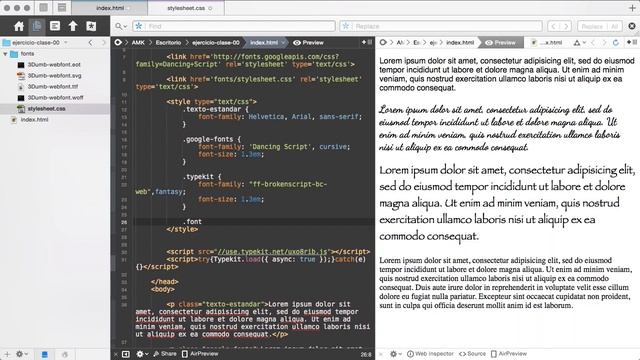The width and height of the screenshot is (640, 360).
Task: Click the wildcard star in Replace field
Action: [x=346, y=26]
